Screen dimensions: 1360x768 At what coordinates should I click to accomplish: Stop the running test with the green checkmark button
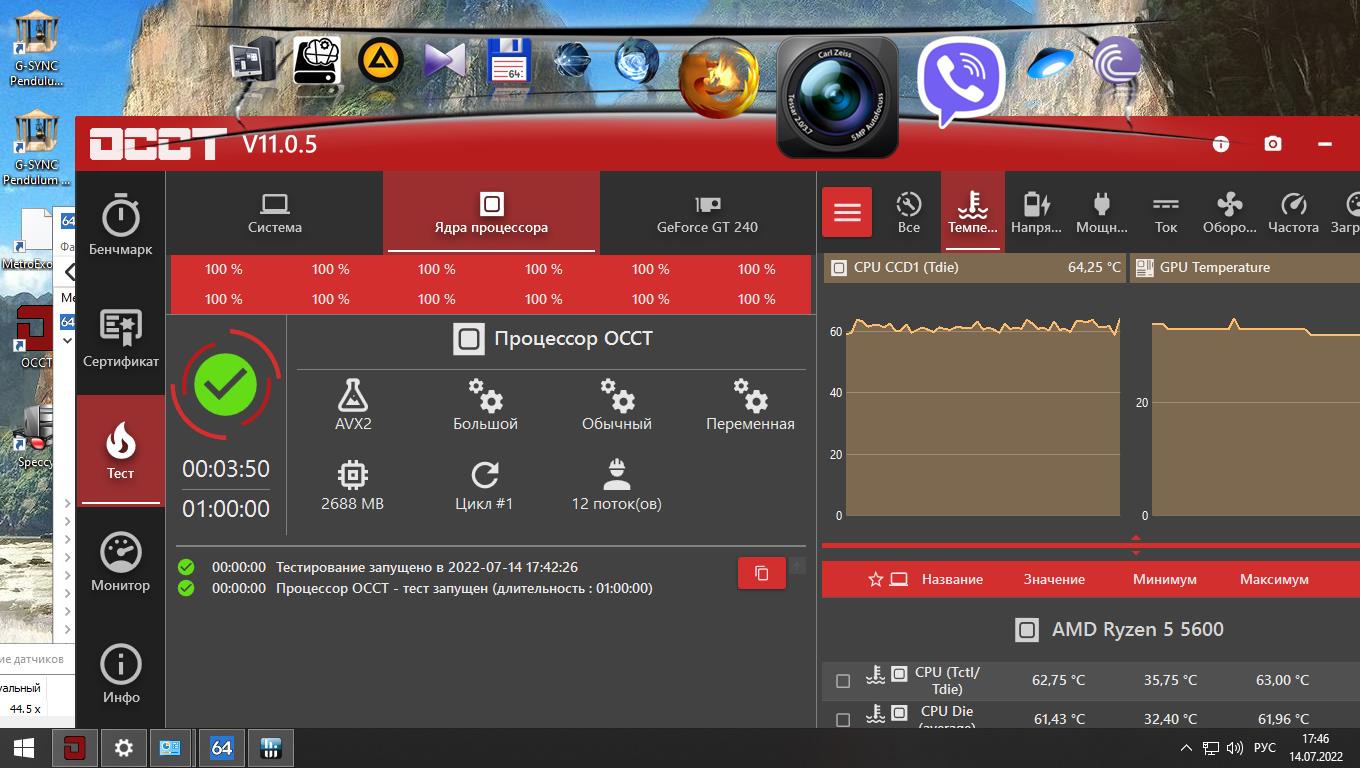pos(226,384)
